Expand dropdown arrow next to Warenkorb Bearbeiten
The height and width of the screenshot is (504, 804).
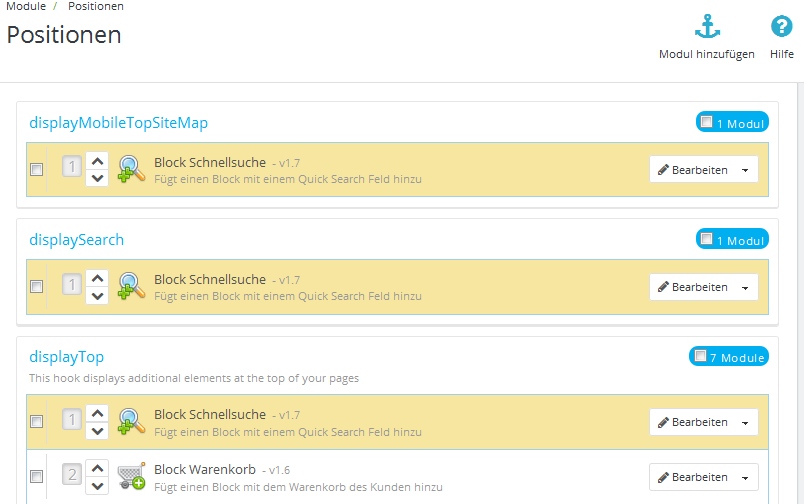(746, 478)
